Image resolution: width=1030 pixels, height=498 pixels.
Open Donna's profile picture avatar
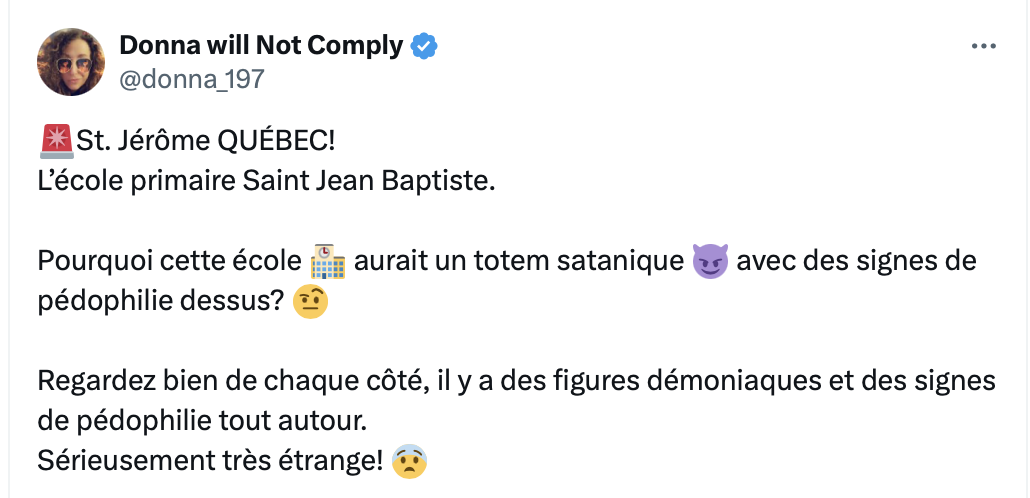[70, 62]
